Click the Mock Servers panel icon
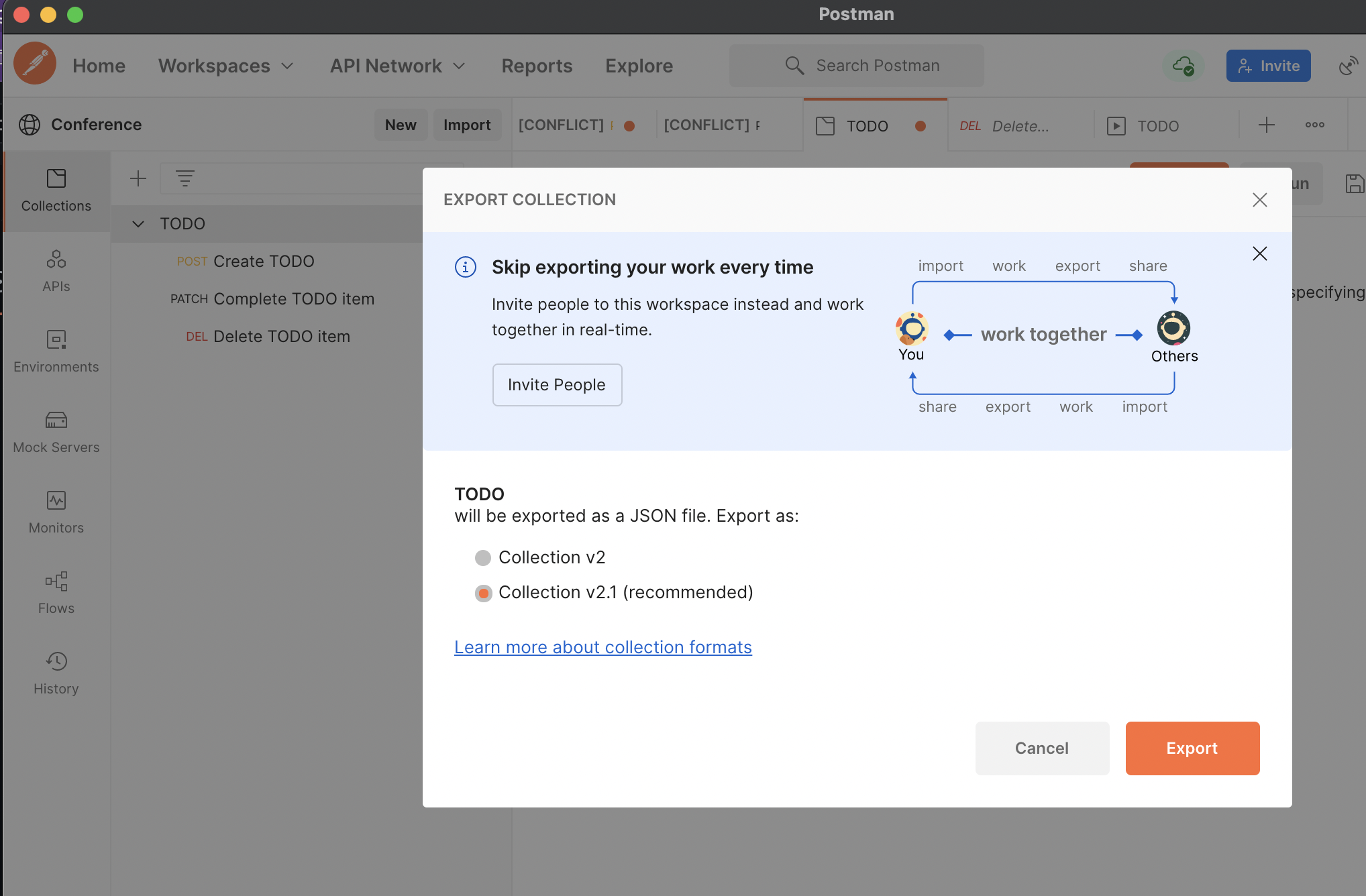 [x=56, y=419]
